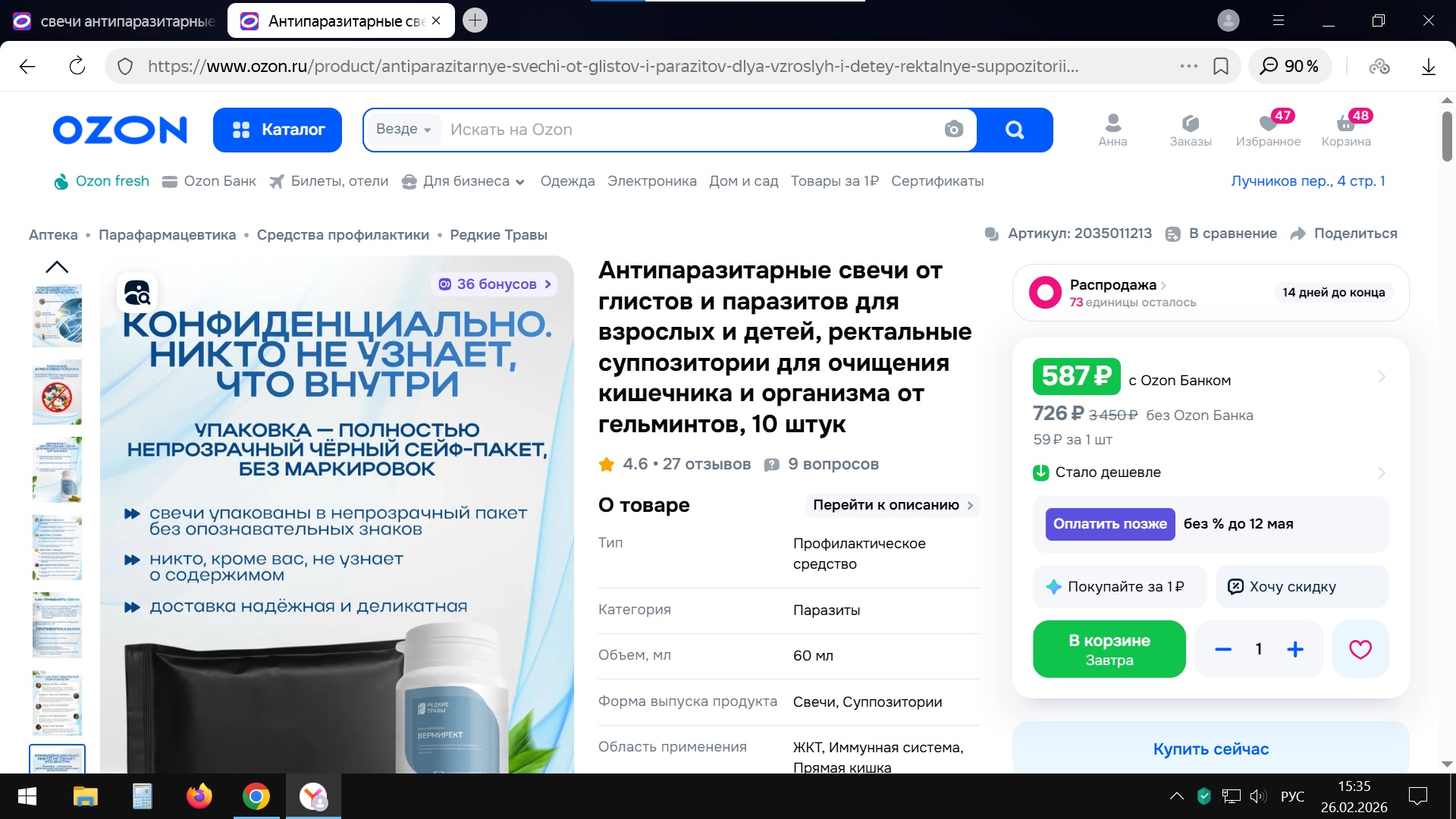Toggle the heart favorite button near cart
Viewport: 1456px width, 819px height.
[1360, 649]
